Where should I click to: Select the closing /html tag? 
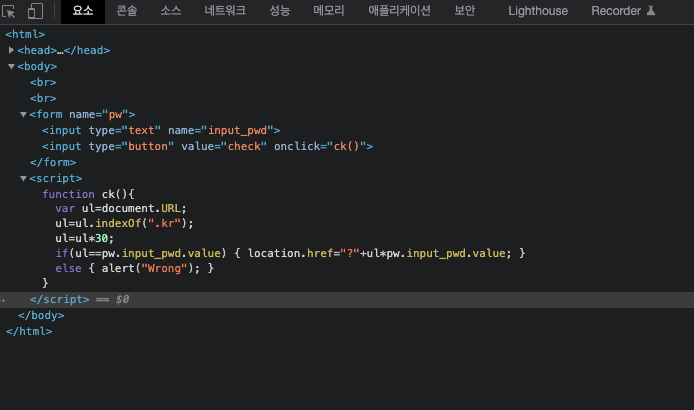click(x=29, y=331)
